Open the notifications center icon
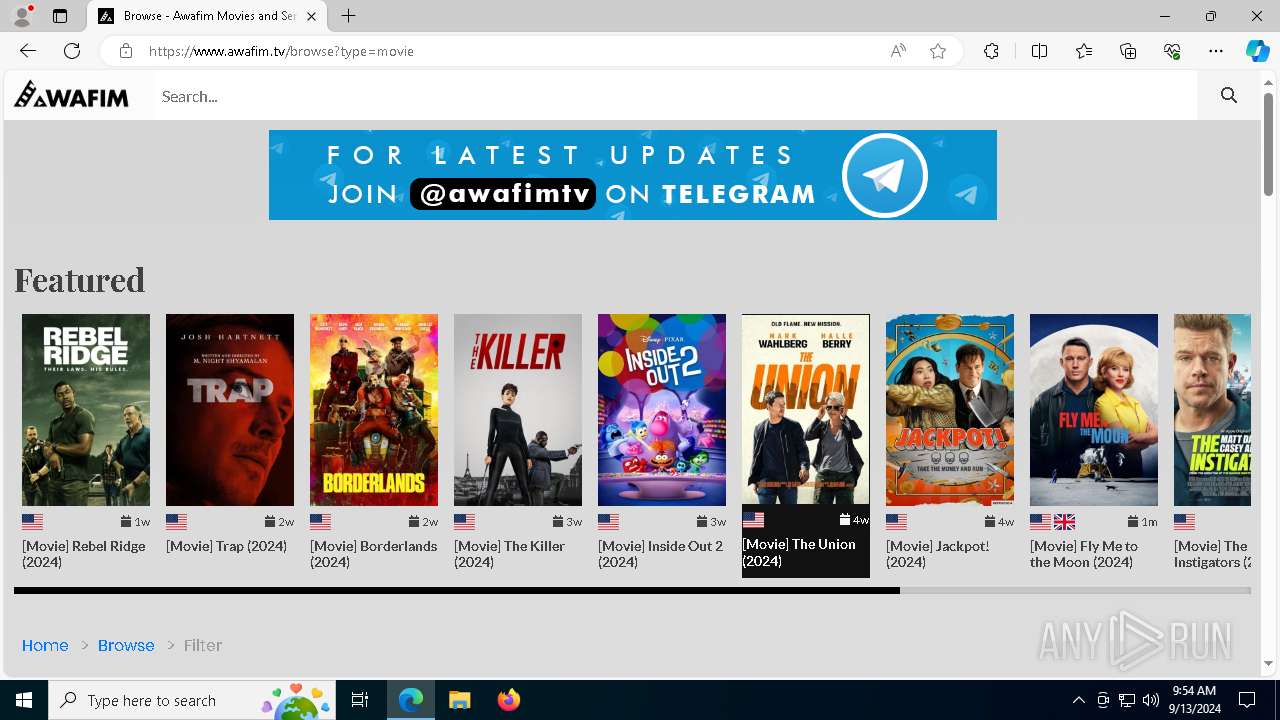 coord(1247,700)
